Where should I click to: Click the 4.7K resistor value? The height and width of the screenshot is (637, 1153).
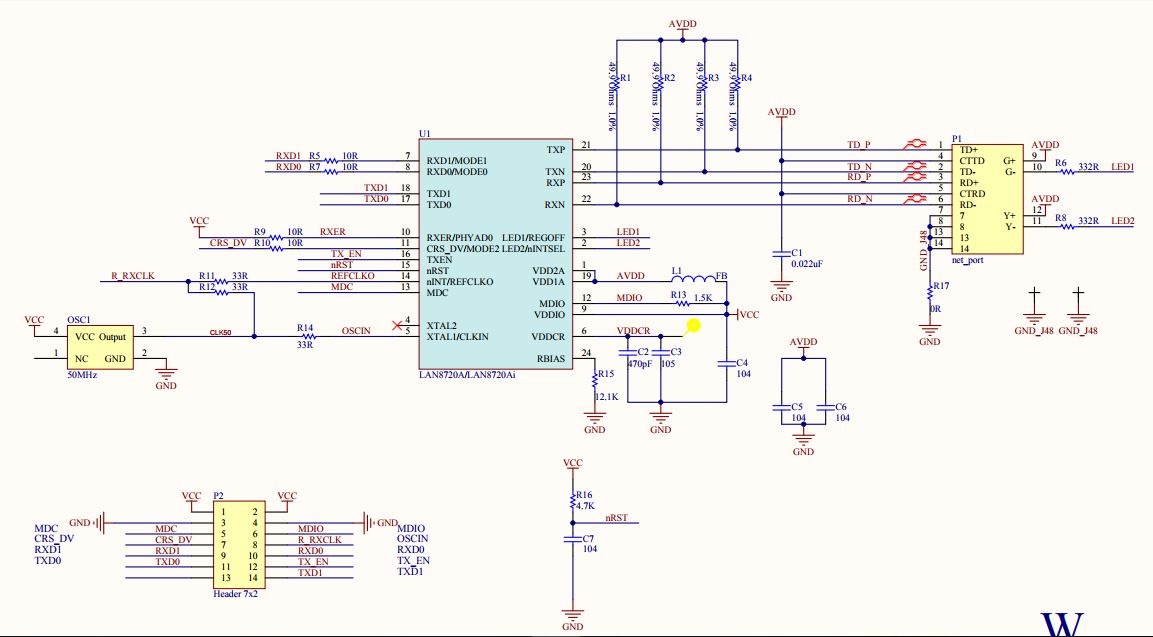(585, 506)
